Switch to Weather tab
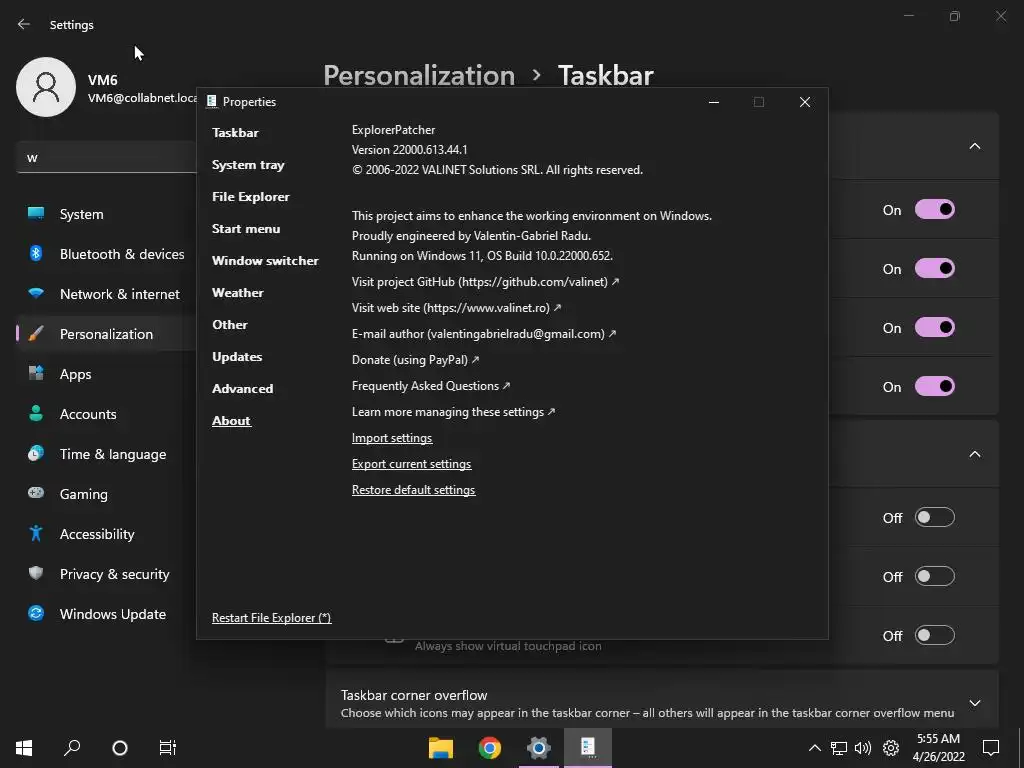The image size is (1024, 768). click(x=238, y=293)
